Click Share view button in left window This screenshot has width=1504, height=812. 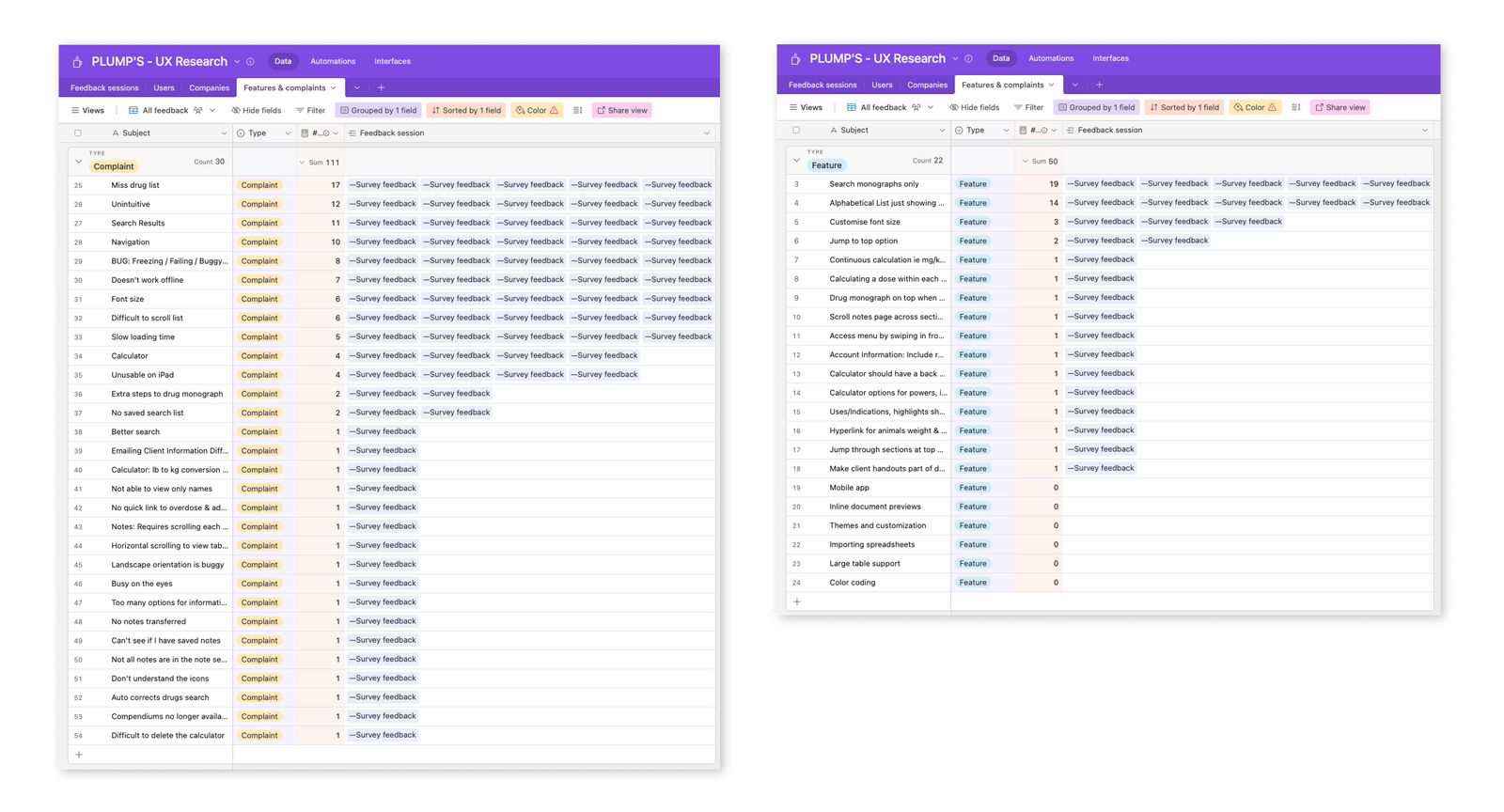(x=622, y=110)
